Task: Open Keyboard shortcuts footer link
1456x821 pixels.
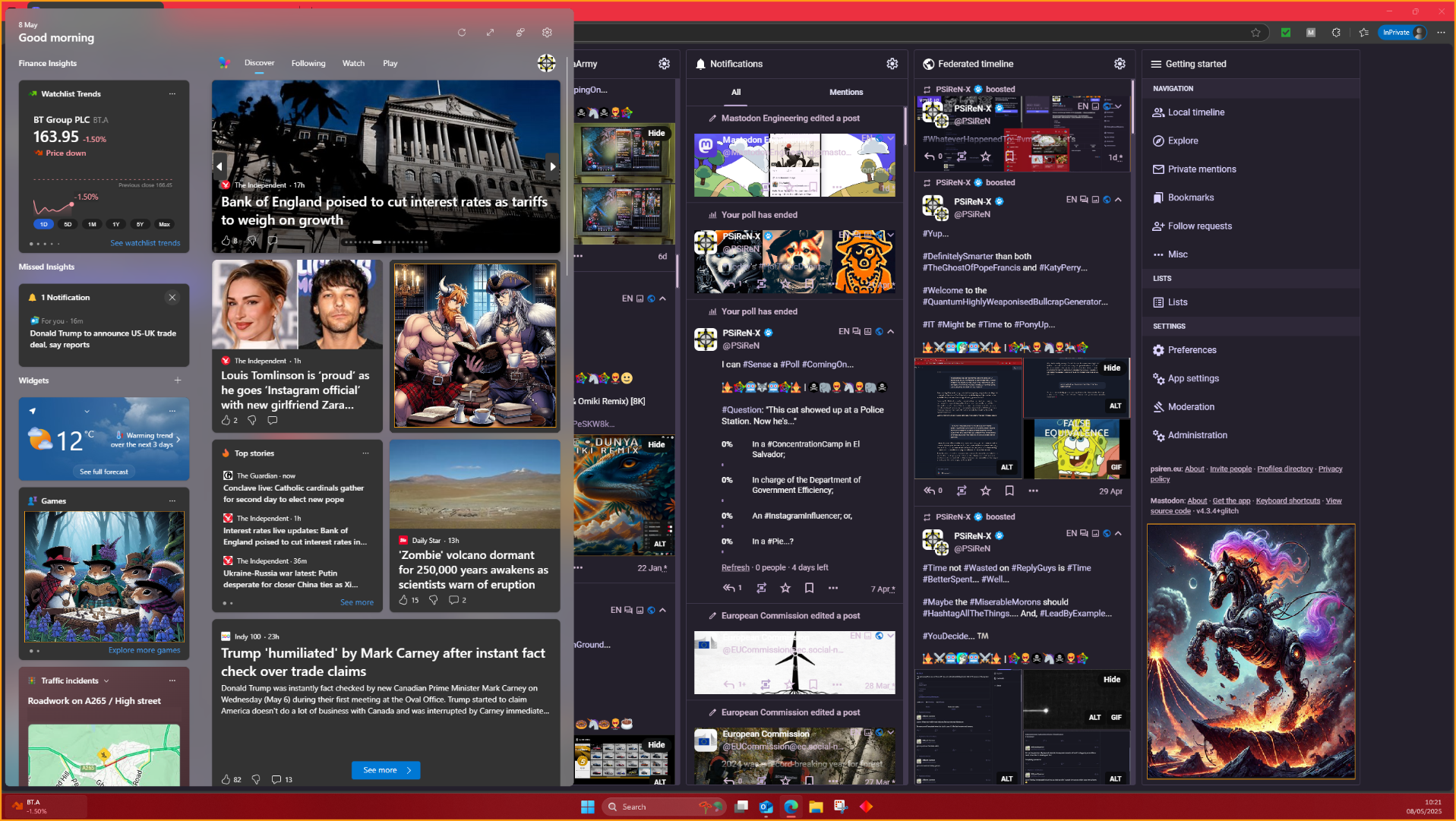Action: click(x=1287, y=500)
